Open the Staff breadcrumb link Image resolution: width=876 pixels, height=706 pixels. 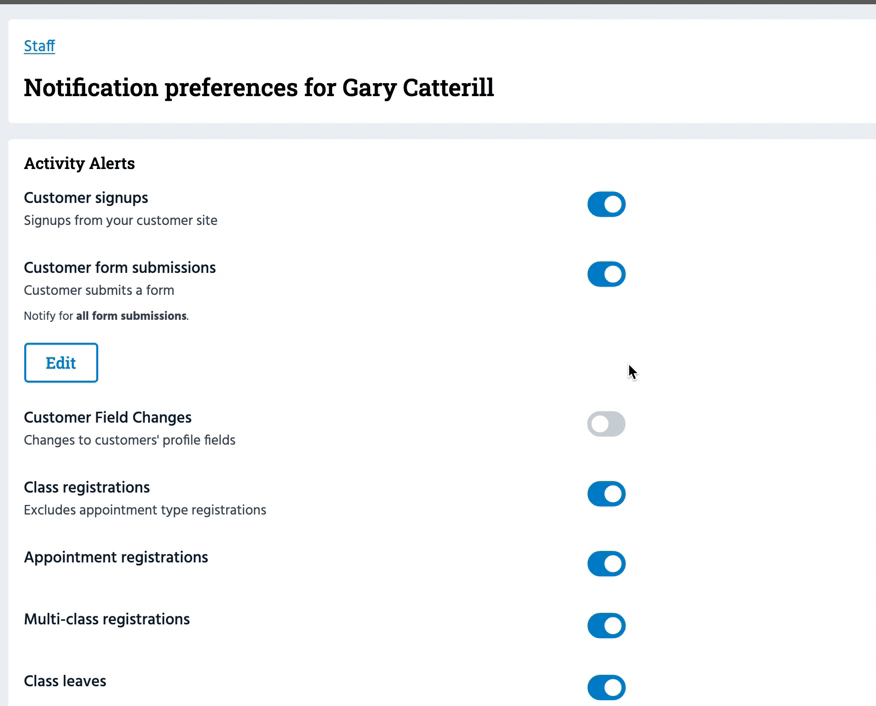39,46
